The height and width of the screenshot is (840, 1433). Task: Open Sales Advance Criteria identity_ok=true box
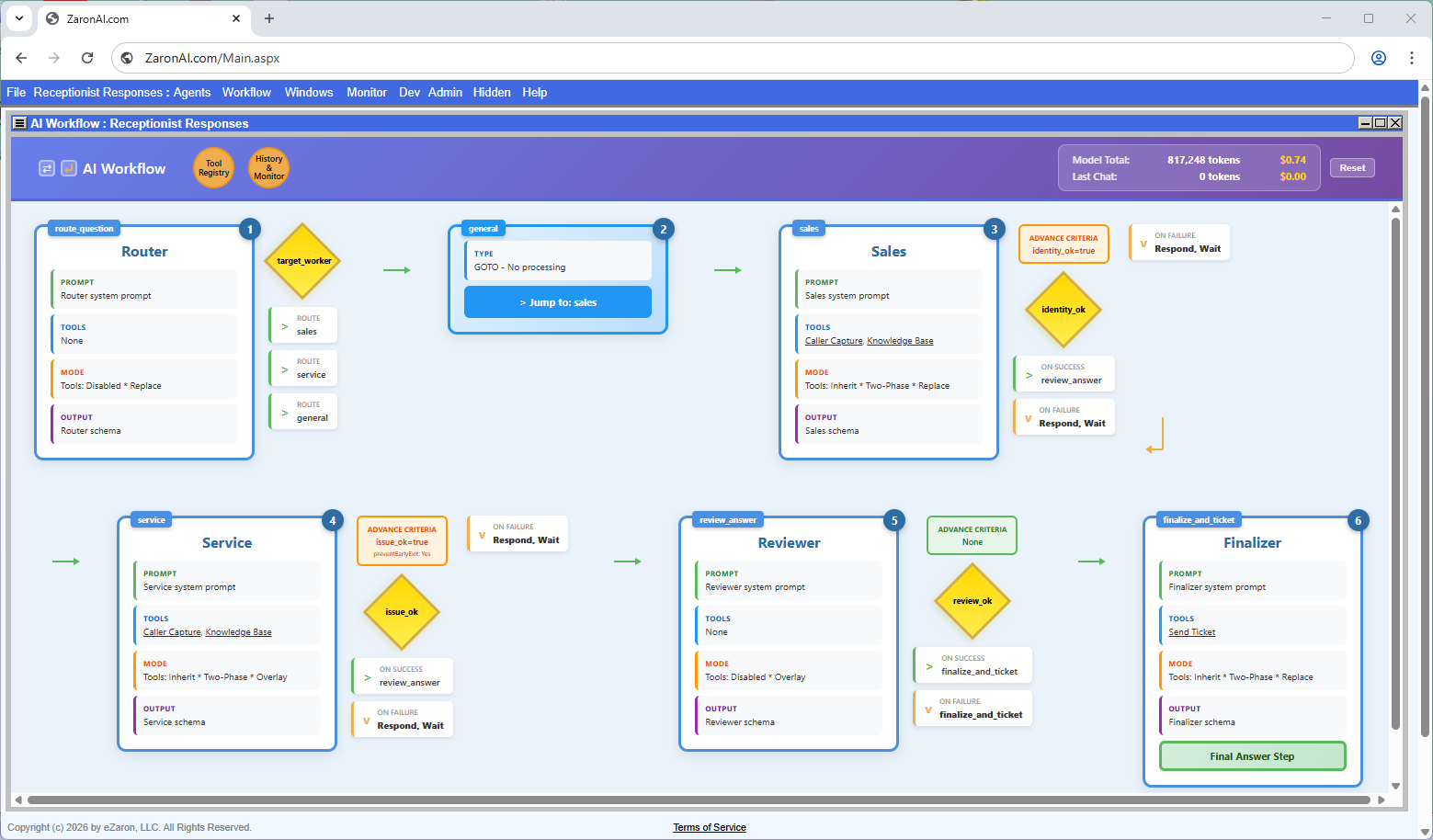click(x=1063, y=244)
